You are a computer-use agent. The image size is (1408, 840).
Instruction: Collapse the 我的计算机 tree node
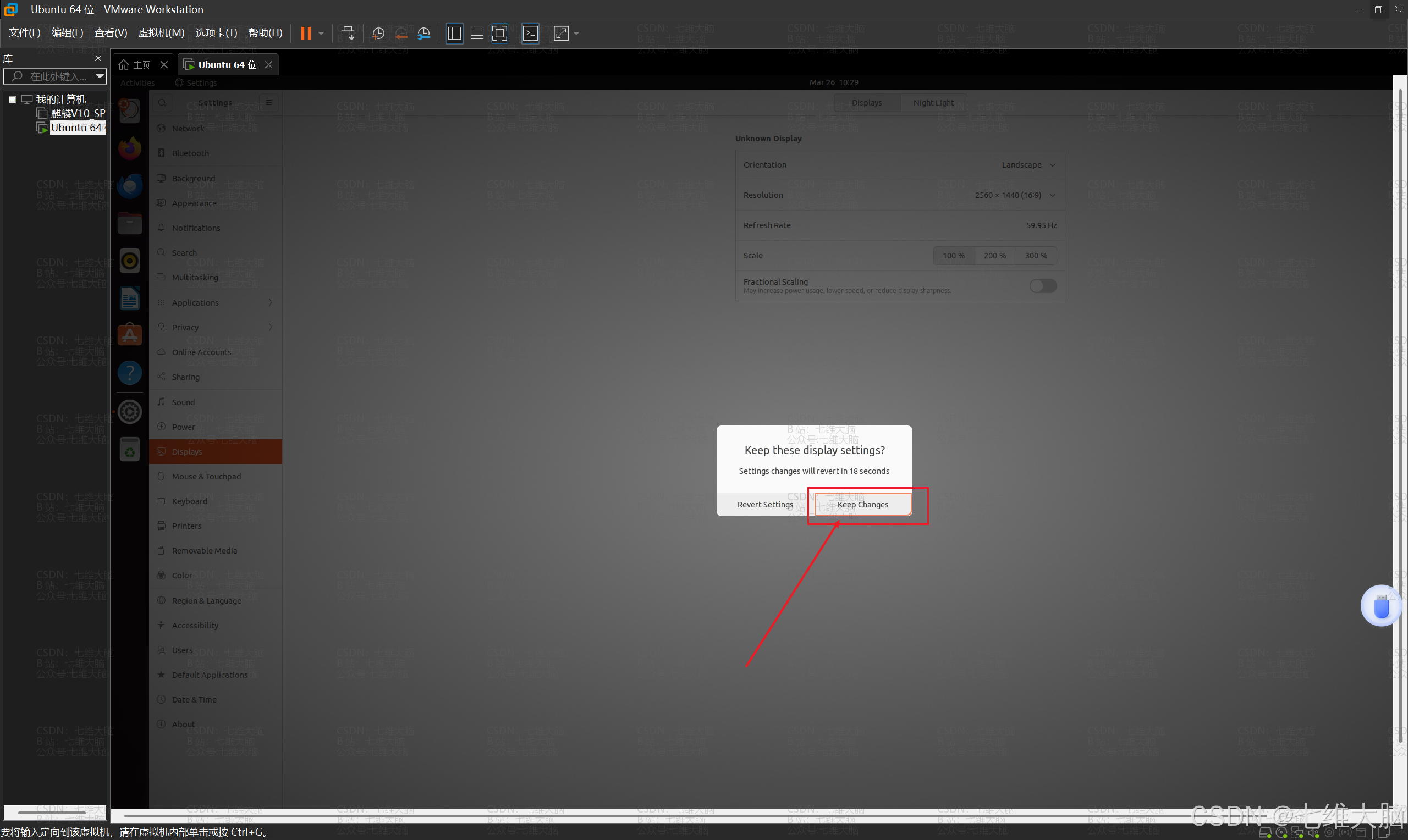(13, 100)
